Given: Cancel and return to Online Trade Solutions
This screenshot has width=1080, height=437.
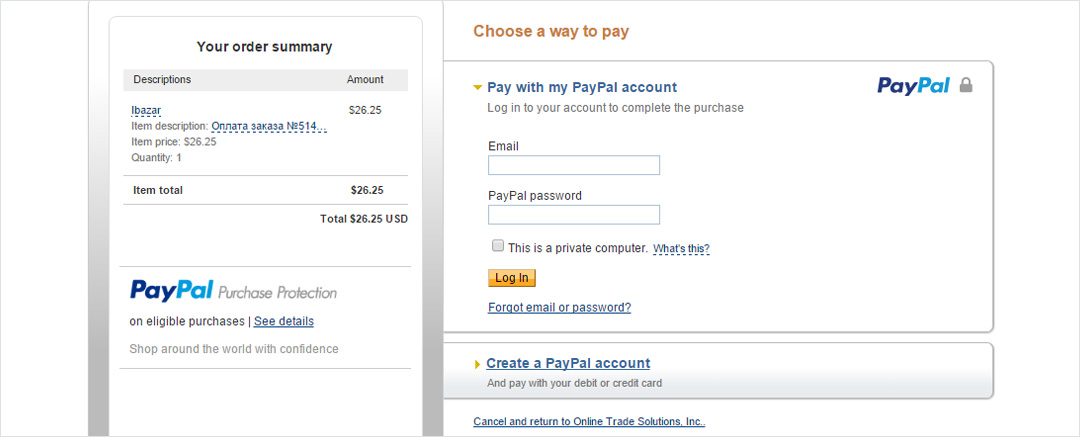Looking at the screenshot, I should point(589,422).
